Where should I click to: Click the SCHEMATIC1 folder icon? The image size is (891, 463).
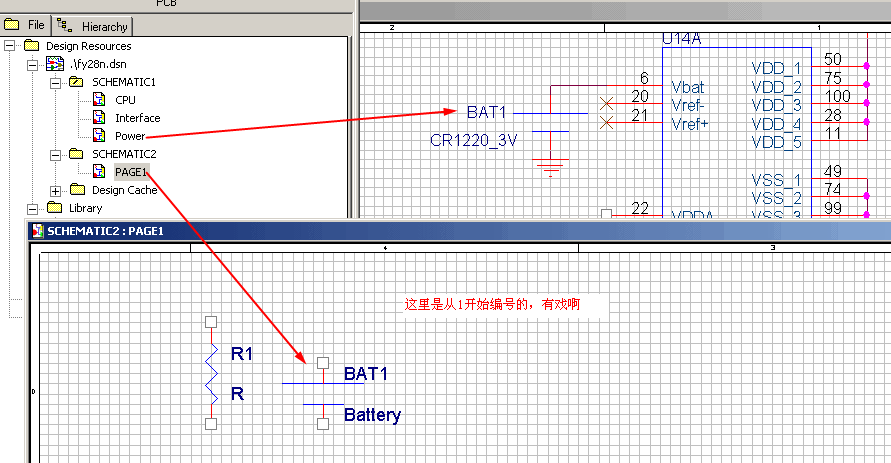coord(76,82)
